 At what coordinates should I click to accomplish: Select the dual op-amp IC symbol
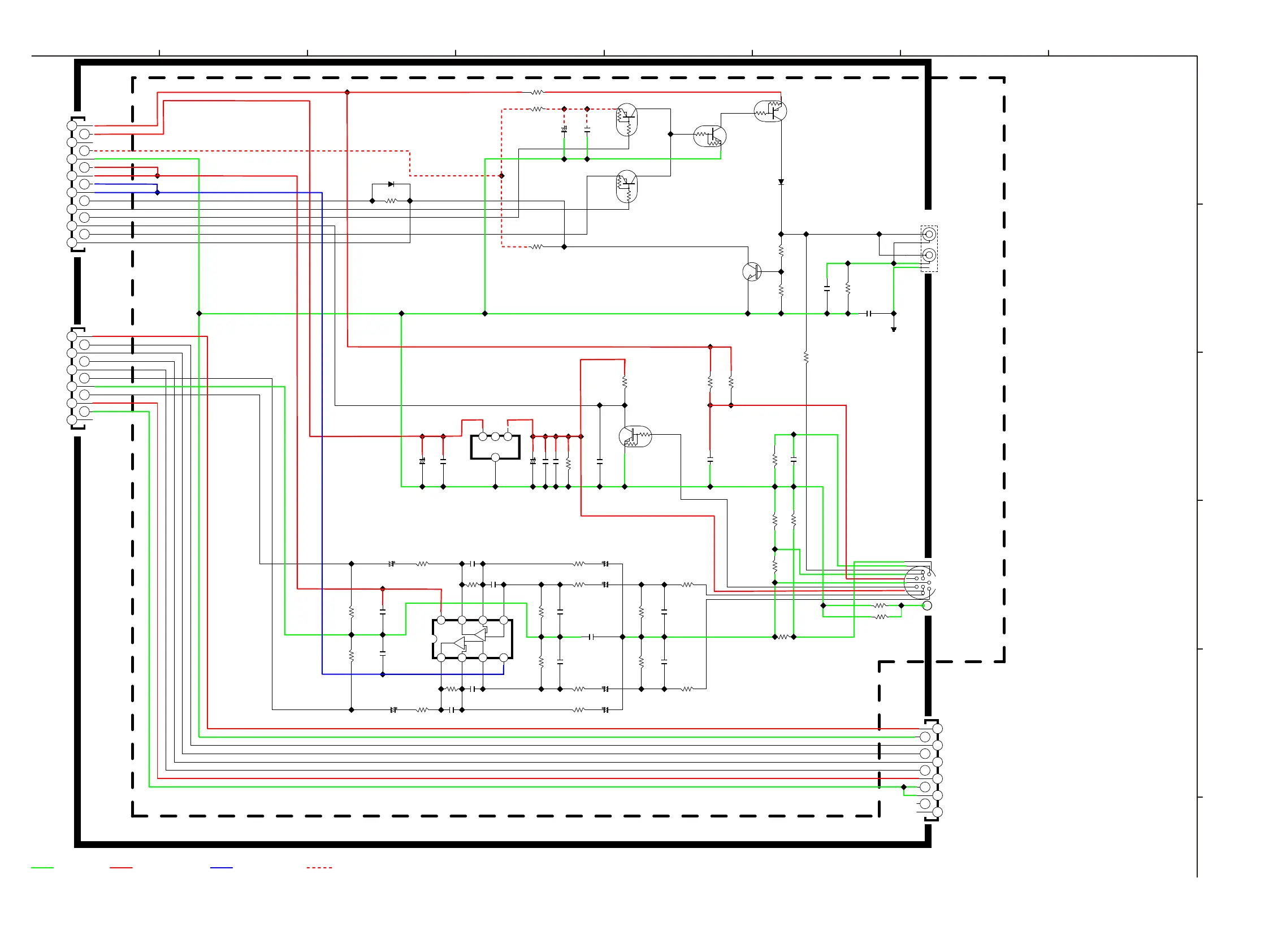coord(472,639)
